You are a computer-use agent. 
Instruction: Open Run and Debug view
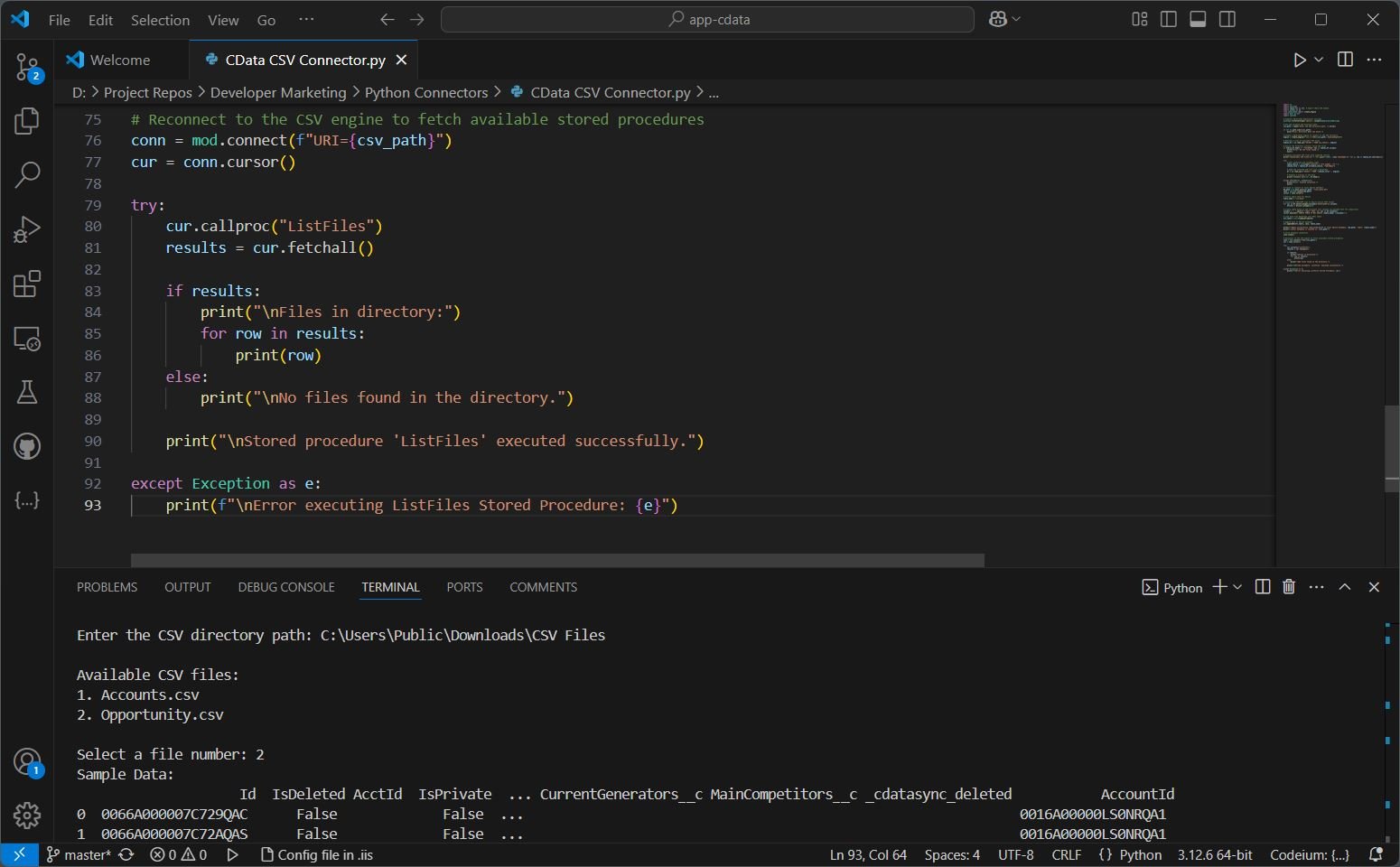point(27,229)
